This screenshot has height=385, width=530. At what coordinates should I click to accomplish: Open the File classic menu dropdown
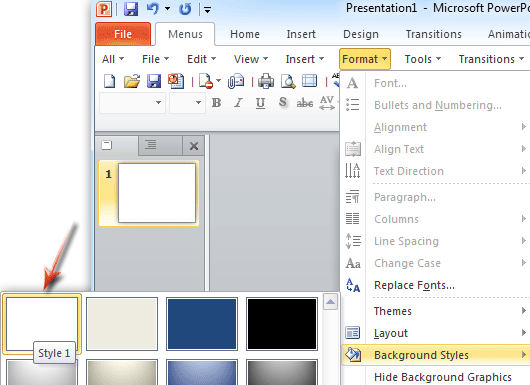coord(155,59)
